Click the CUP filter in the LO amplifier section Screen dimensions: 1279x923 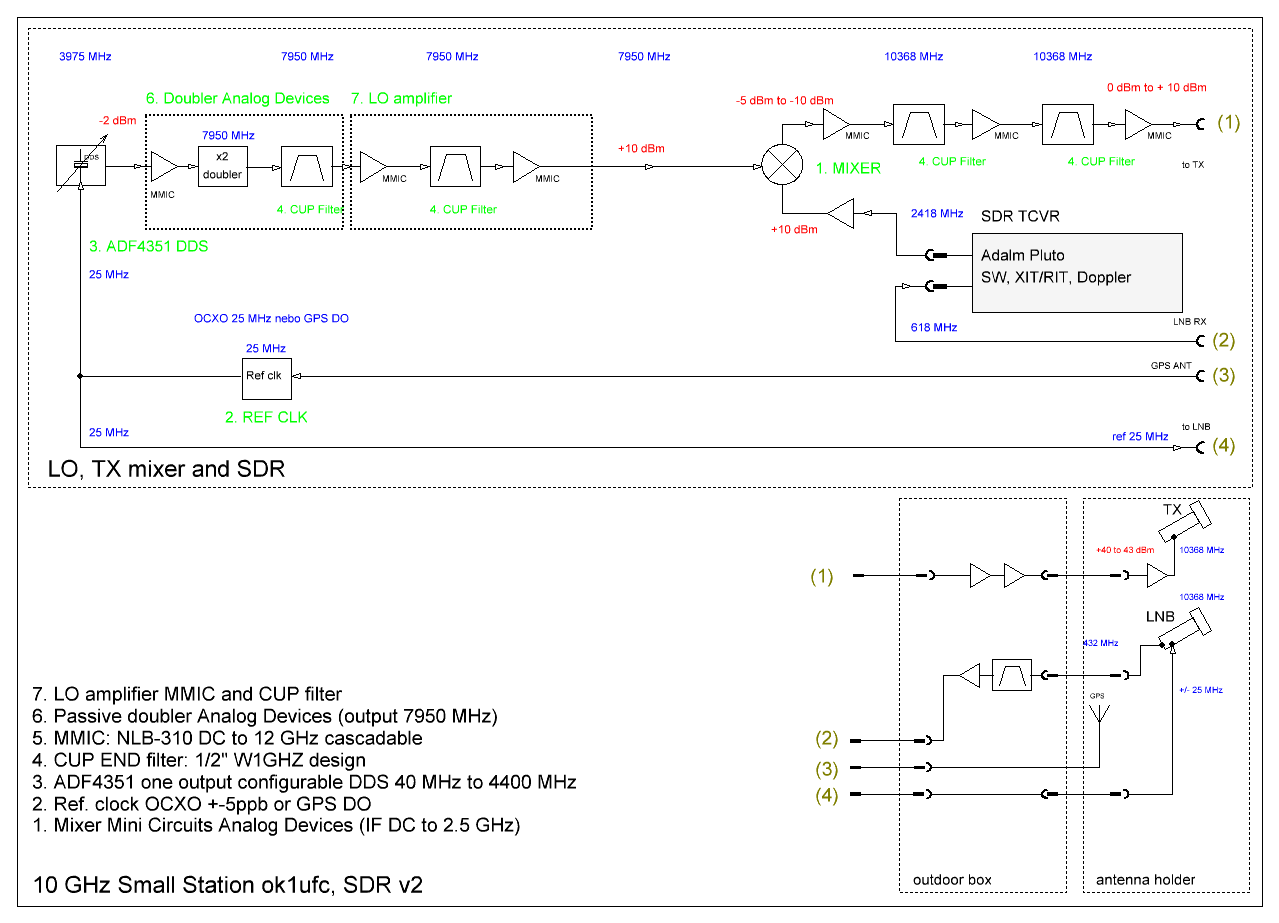click(x=455, y=167)
